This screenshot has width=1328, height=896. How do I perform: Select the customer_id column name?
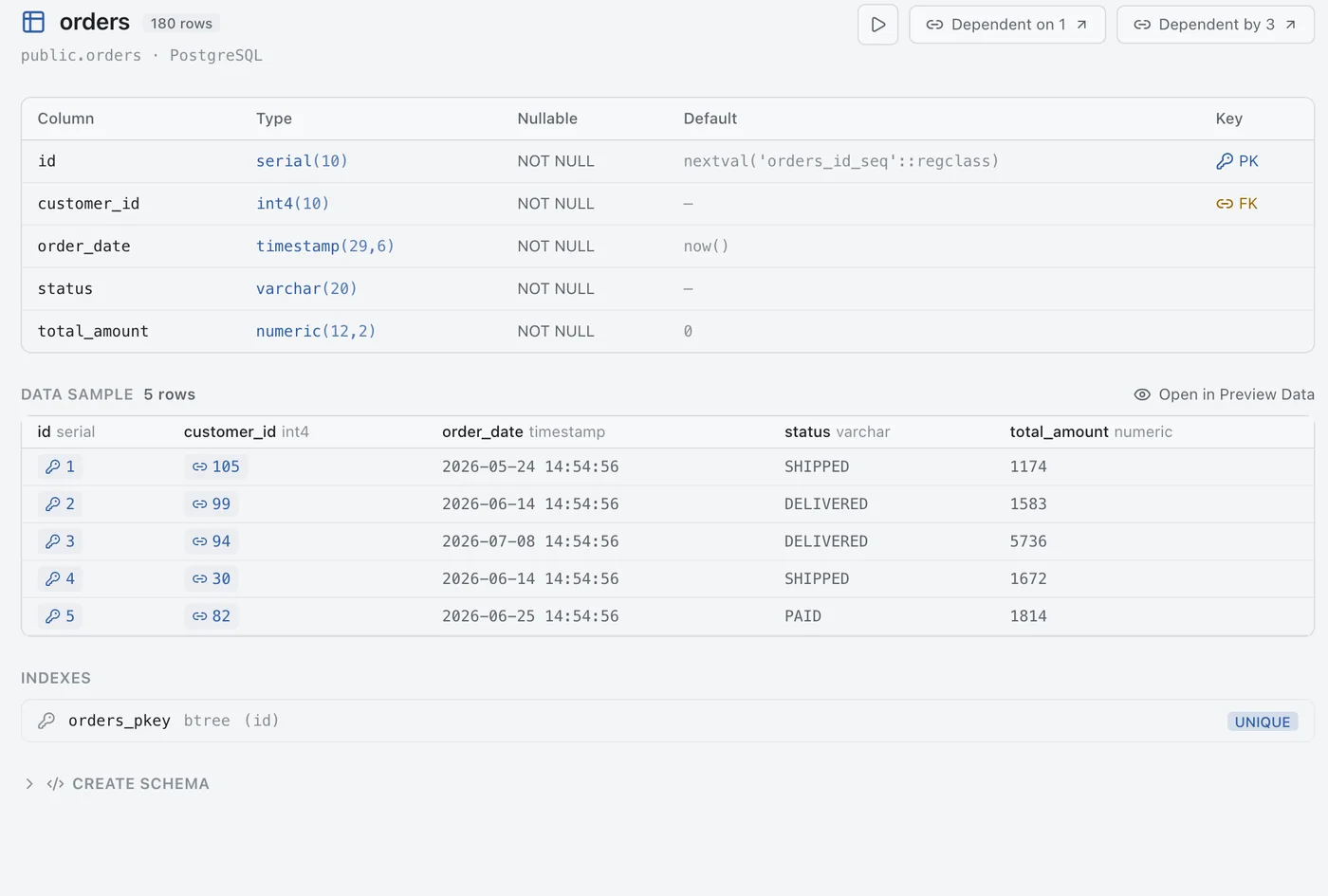click(x=88, y=204)
